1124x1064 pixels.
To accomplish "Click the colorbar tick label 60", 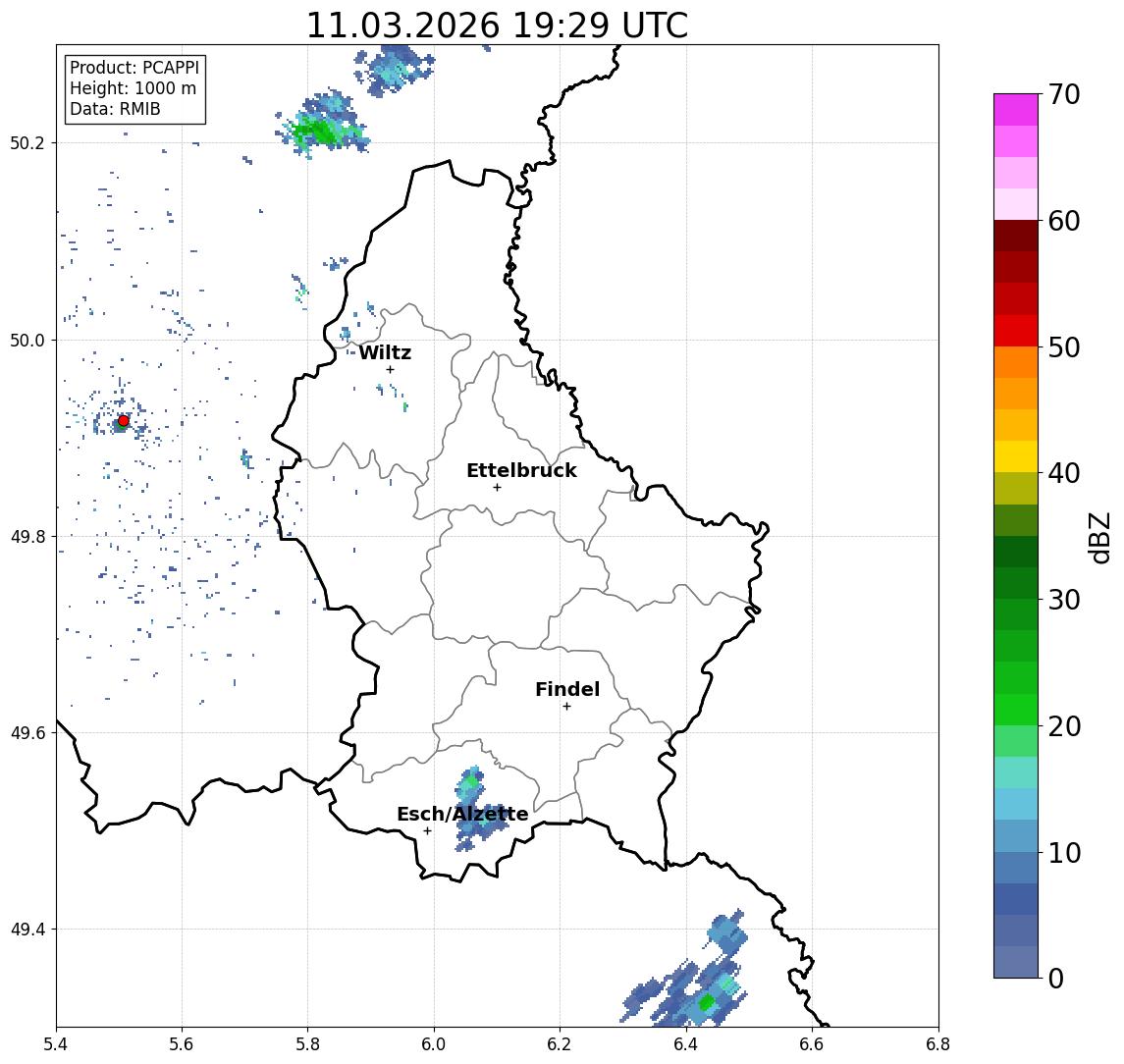I will (x=1064, y=221).
